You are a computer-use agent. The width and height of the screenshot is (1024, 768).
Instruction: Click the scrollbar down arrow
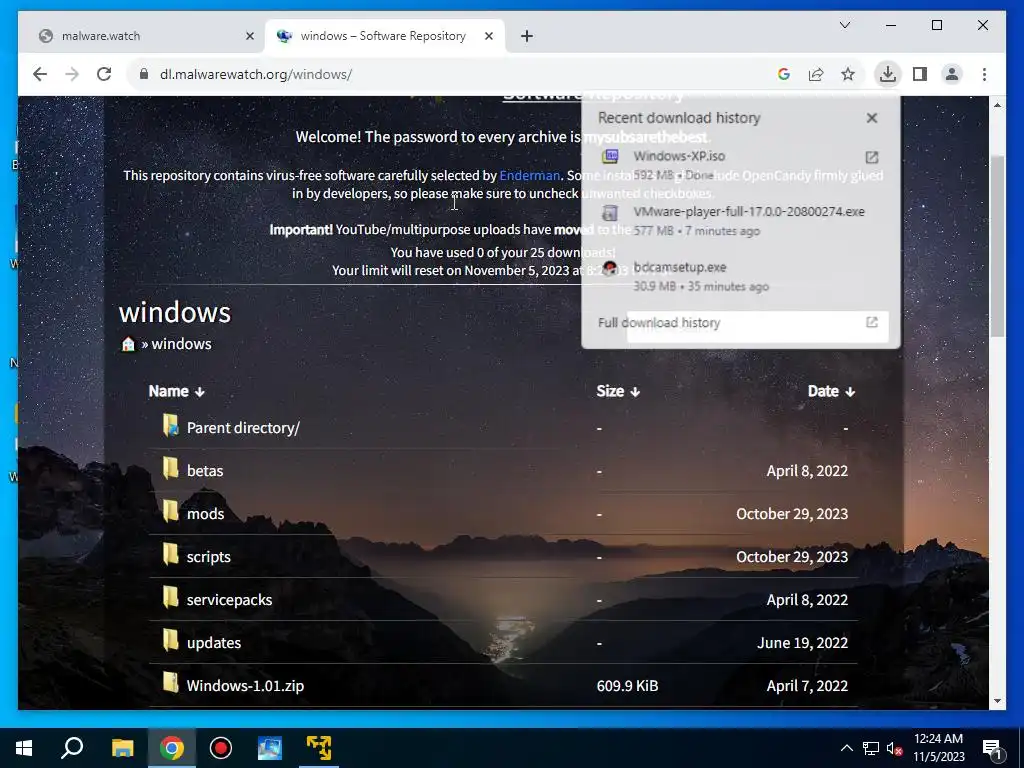coord(997,701)
